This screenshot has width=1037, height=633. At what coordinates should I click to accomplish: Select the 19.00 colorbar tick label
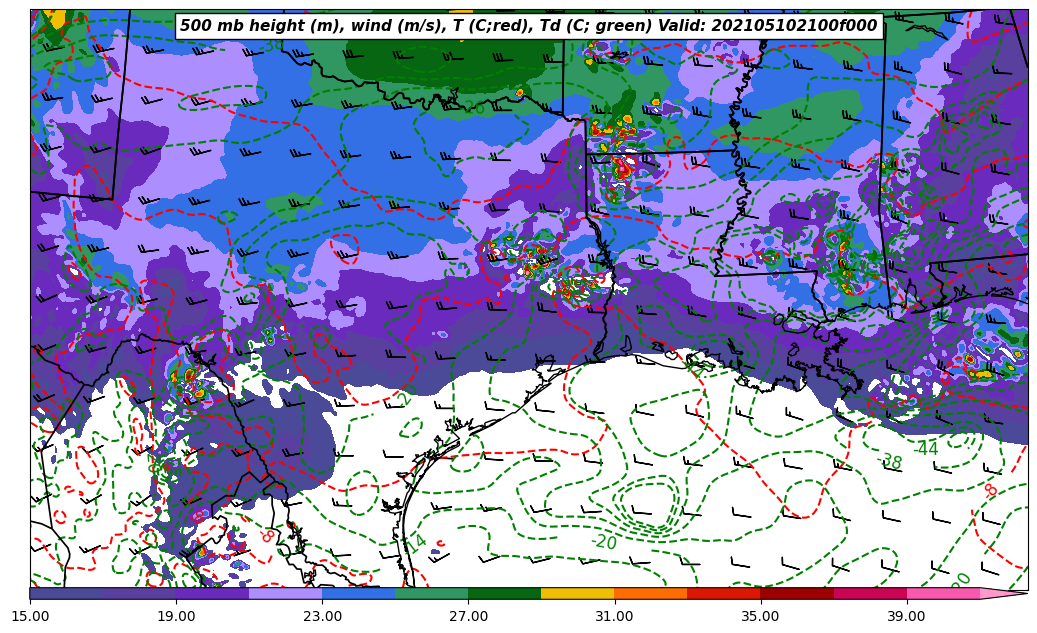coord(176,617)
